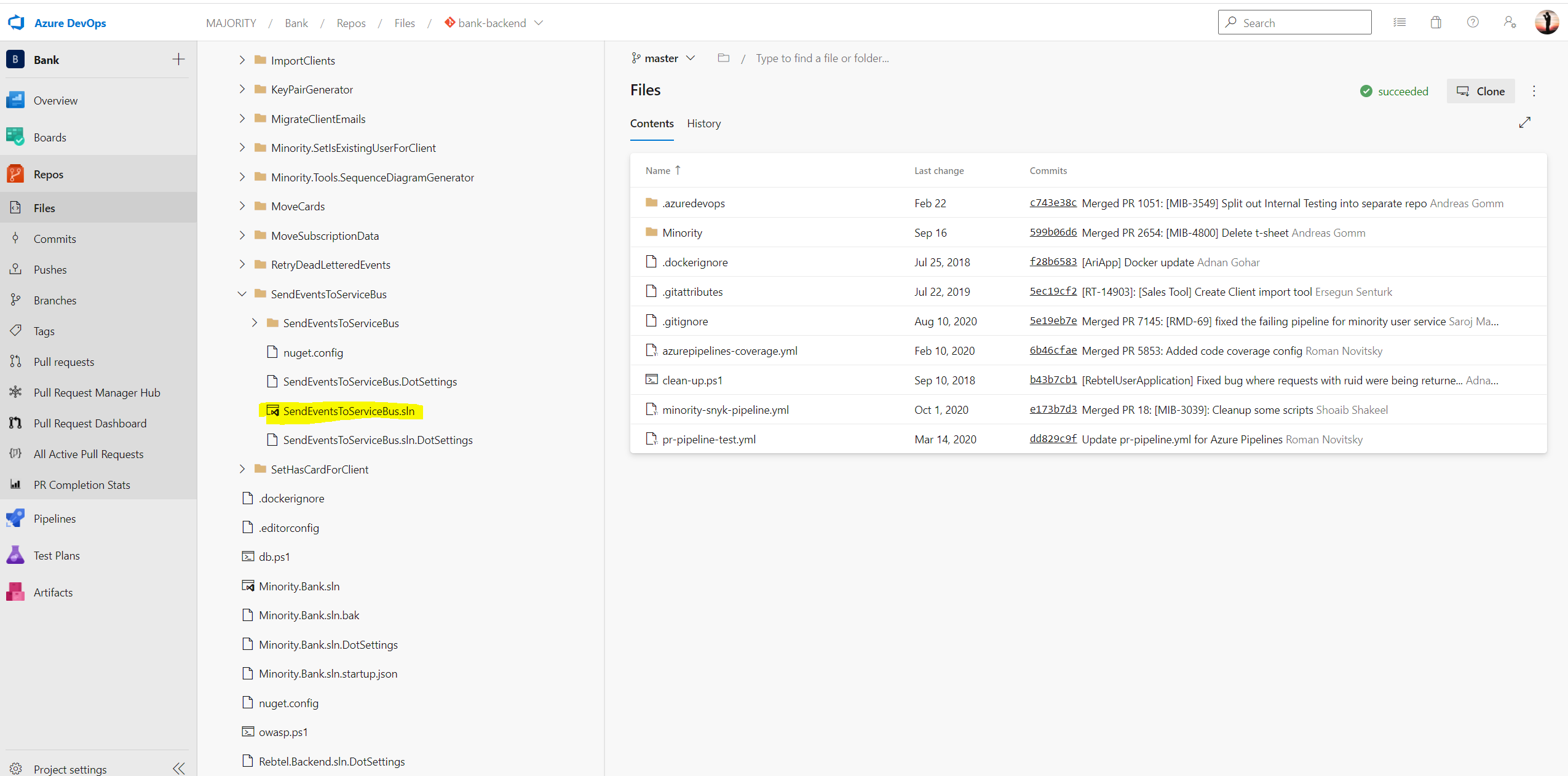Open the Boards section icon

(15, 137)
